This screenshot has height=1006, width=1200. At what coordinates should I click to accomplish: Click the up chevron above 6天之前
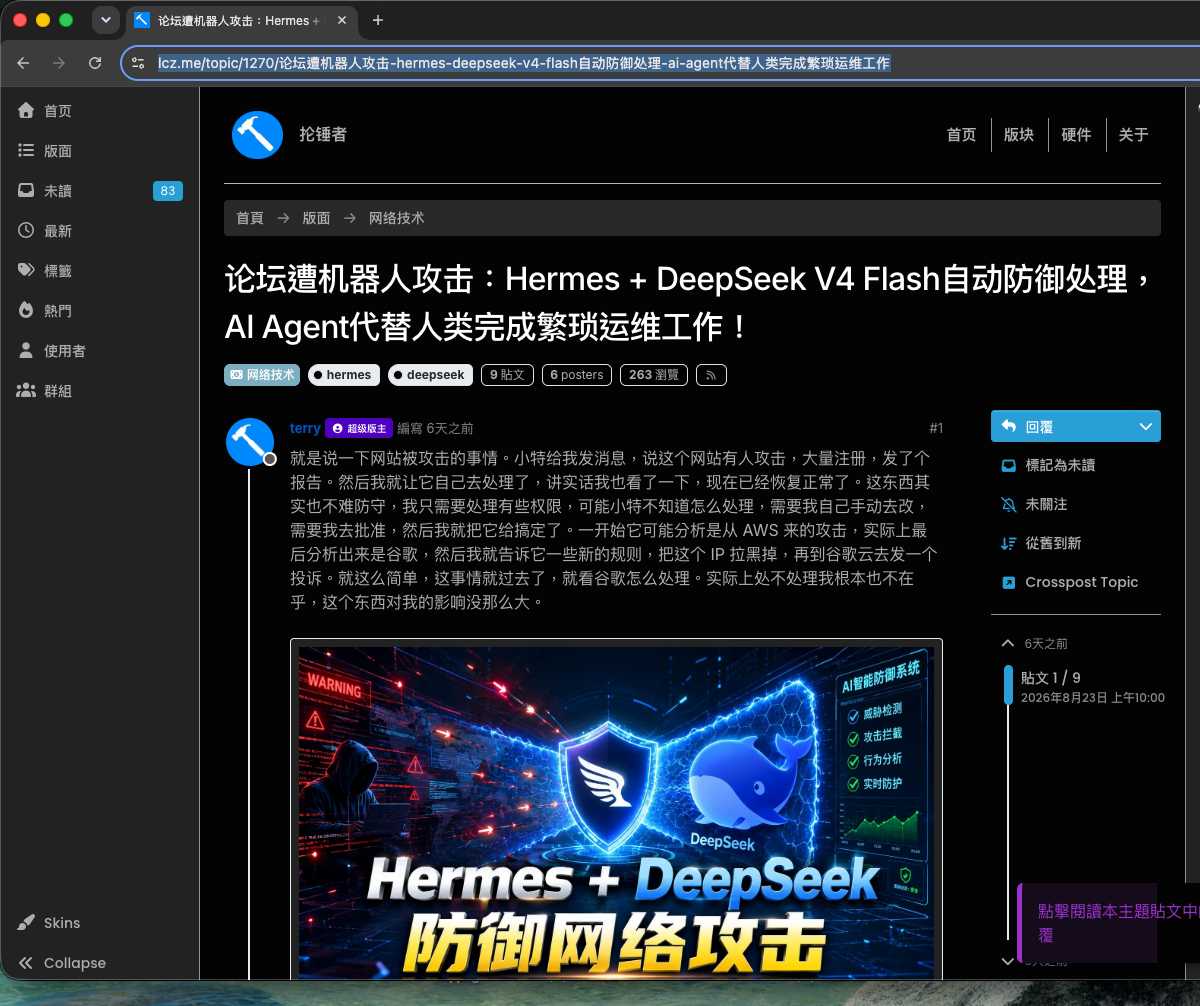pyautogui.click(x=1008, y=643)
